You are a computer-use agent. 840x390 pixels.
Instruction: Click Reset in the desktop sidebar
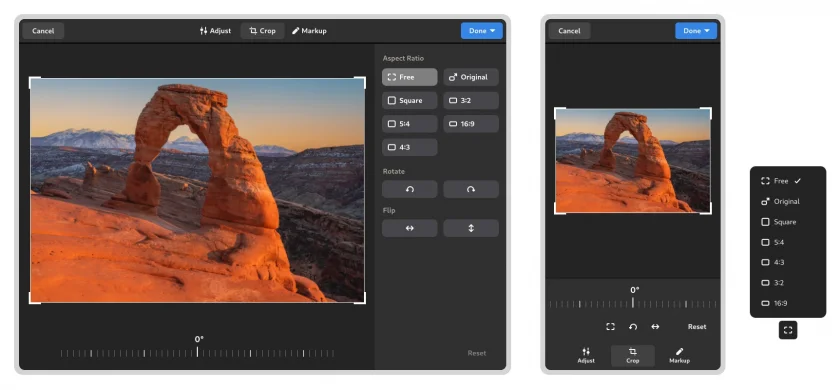click(x=477, y=353)
